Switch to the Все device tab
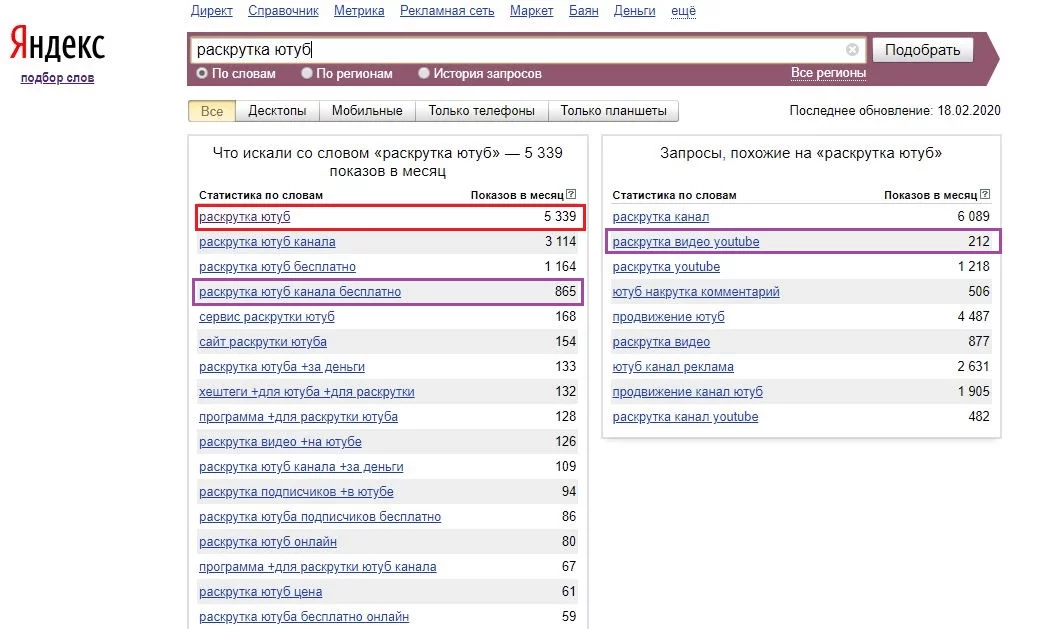Viewport: 1053px width, 629px height. click(212, 111)
